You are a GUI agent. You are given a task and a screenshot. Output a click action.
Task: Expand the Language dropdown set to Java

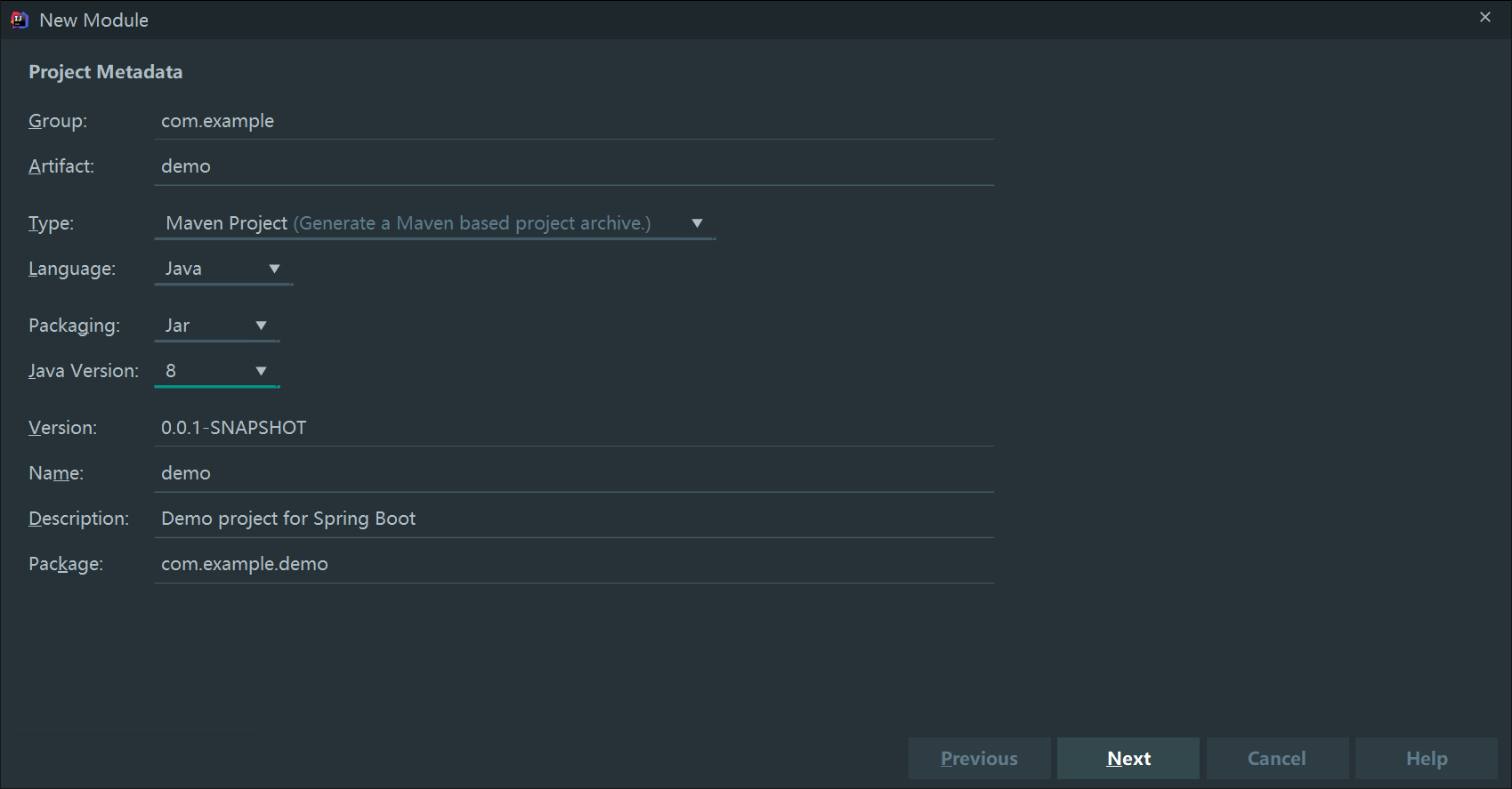click(223, 269)
